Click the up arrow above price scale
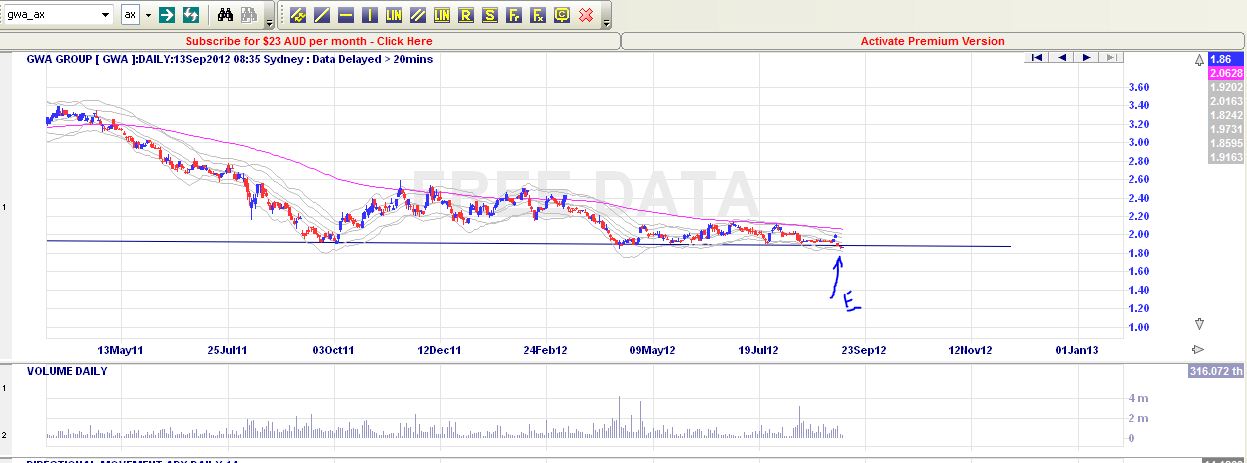This screenshot has height=463, width=1247. 1199,60
